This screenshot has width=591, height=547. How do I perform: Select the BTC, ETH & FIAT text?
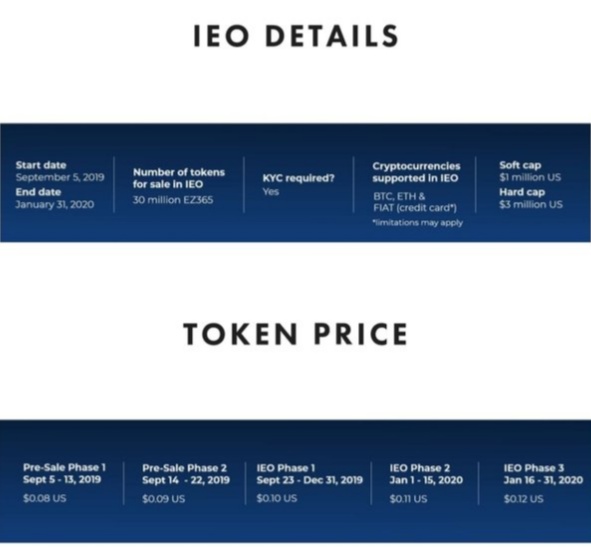click(x=415, y=202)
